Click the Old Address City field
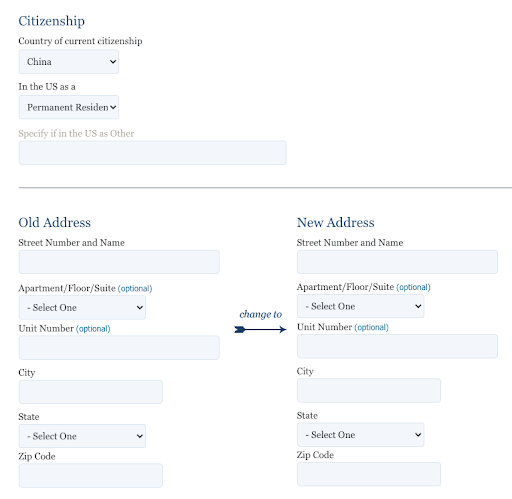The image size is (512, 499). tap(91, 392)
